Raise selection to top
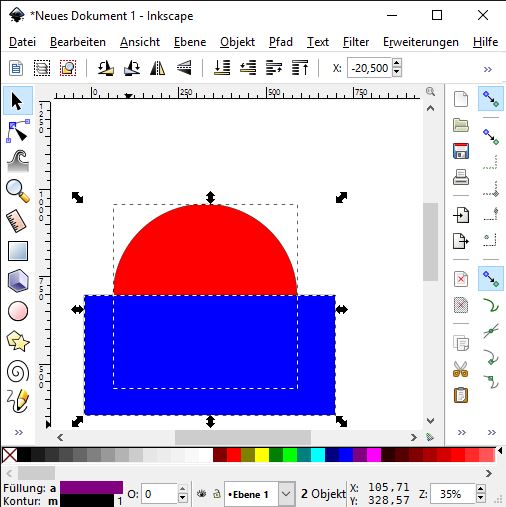 coord(300,68)
